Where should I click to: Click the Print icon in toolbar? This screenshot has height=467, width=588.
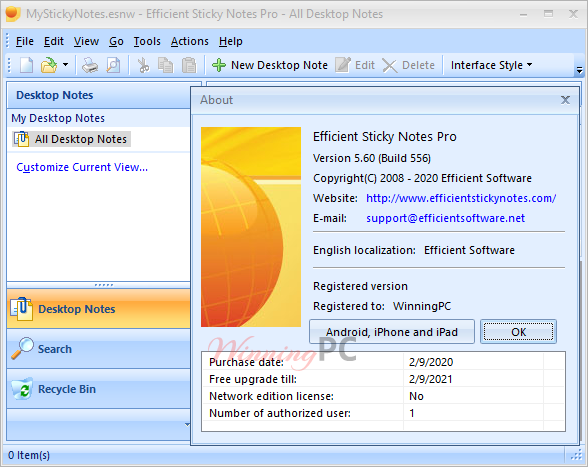pos(90,65)
